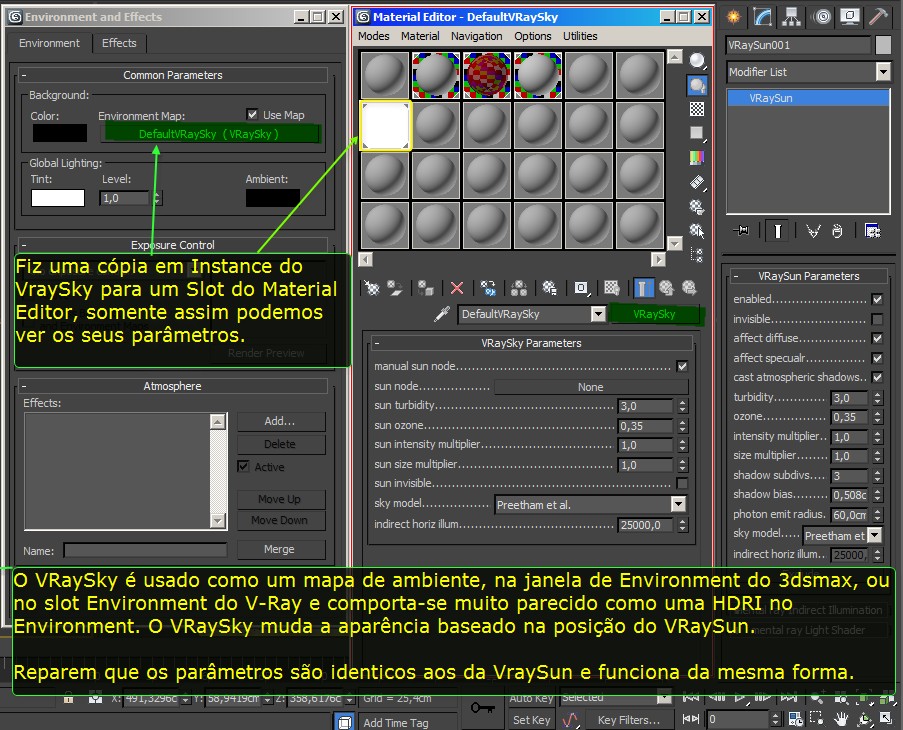Click Select By Material icon
Image resolution: width=903 pixels, height=730 pixels.
697,231
